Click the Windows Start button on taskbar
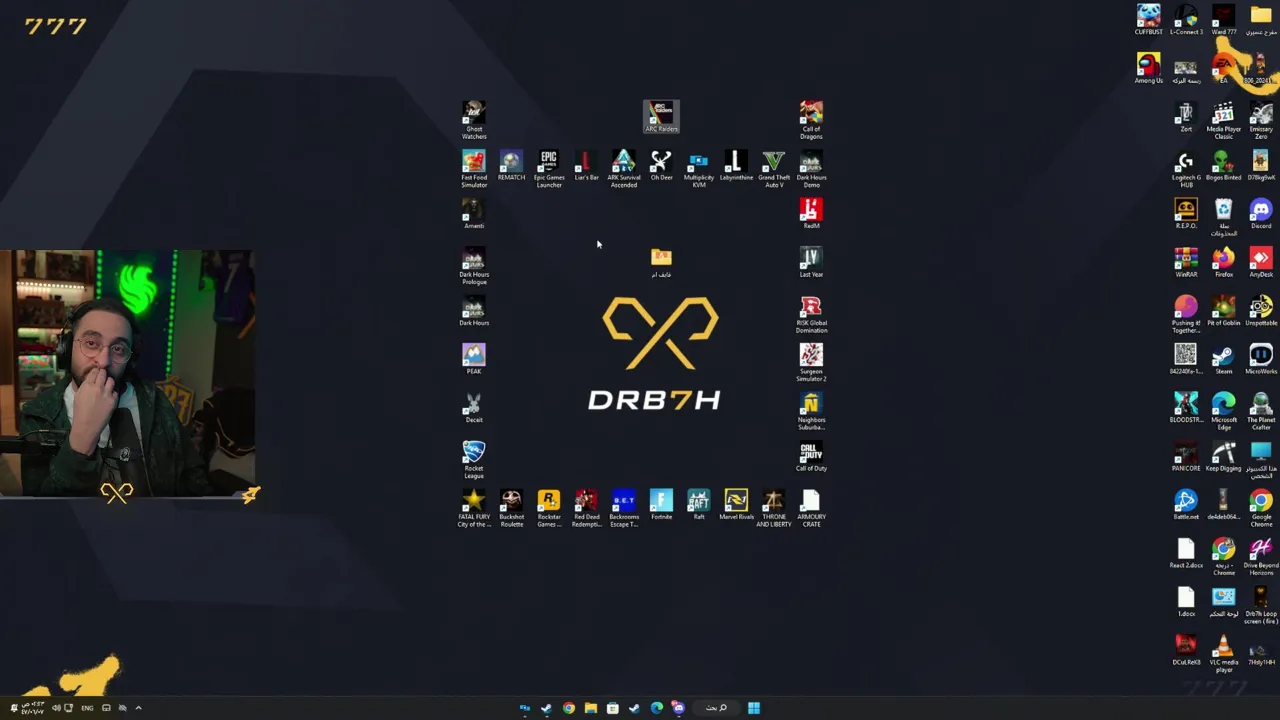This screenshot has width=1280, height=720. pos(754,708)
